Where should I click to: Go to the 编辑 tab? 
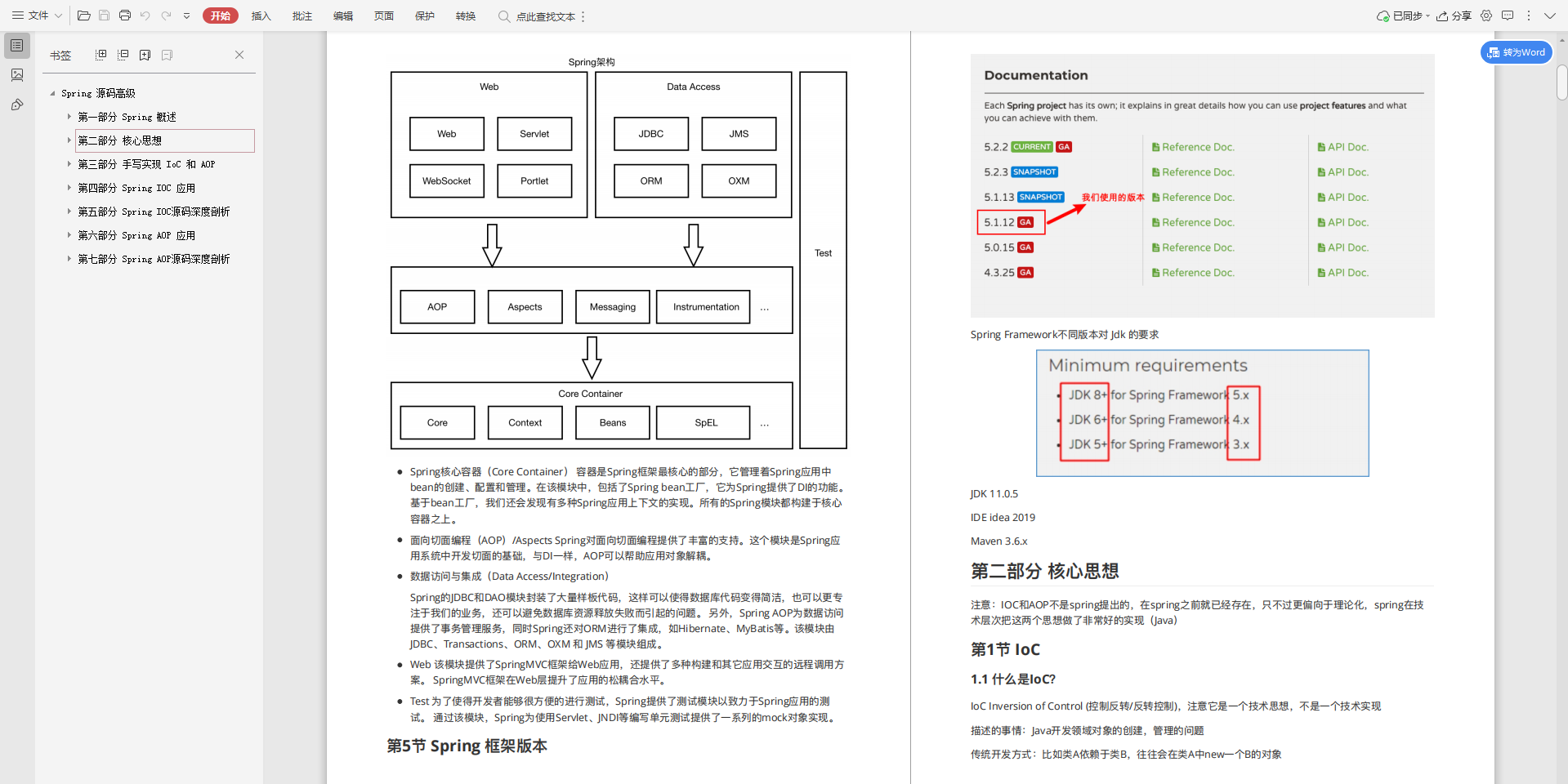point(343,16)
